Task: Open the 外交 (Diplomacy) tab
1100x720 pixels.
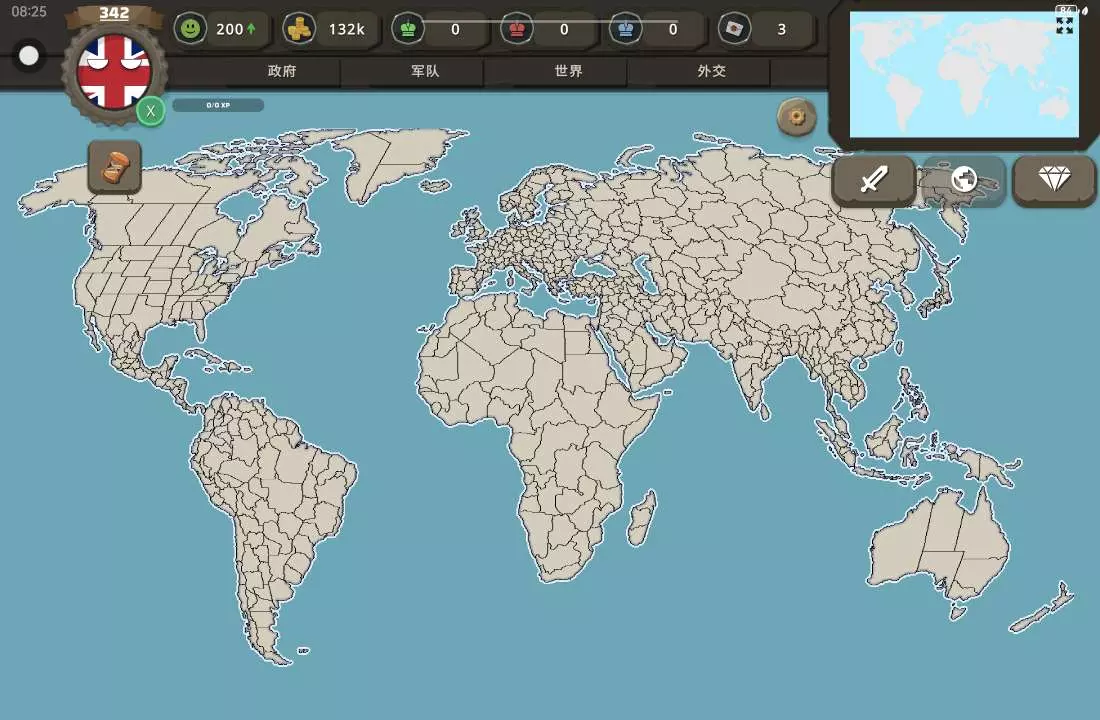Action: click(x=712, y=72)
